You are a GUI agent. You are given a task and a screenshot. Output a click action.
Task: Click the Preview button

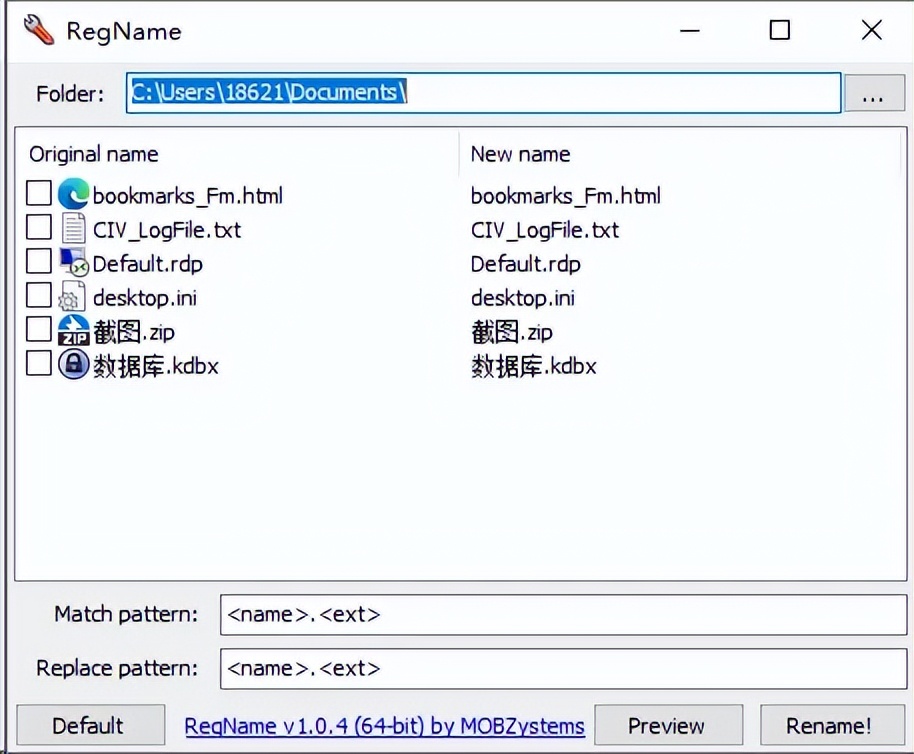pyautogui.click(x=667, y=725)
